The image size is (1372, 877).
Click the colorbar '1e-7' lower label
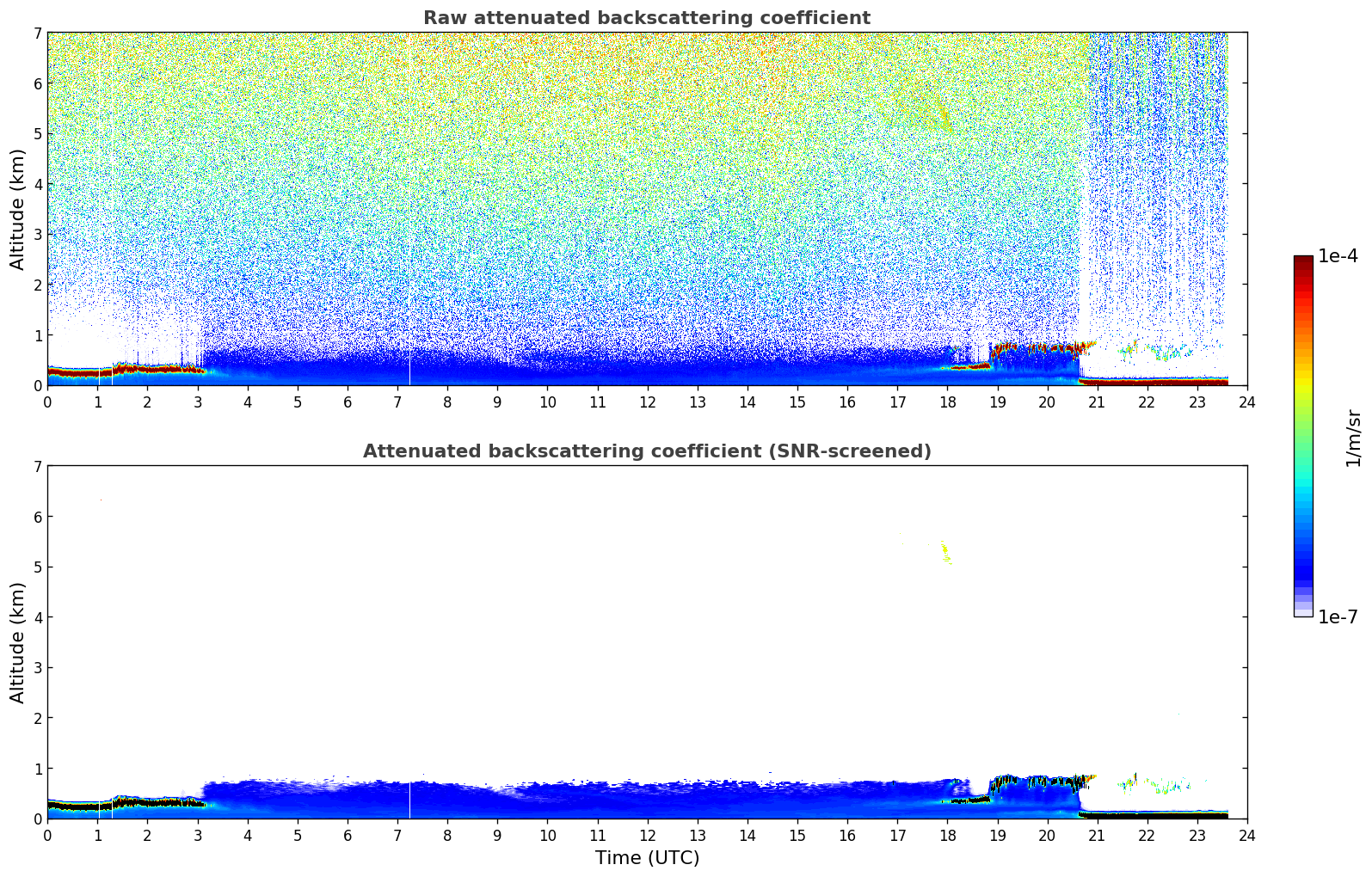1338,617
